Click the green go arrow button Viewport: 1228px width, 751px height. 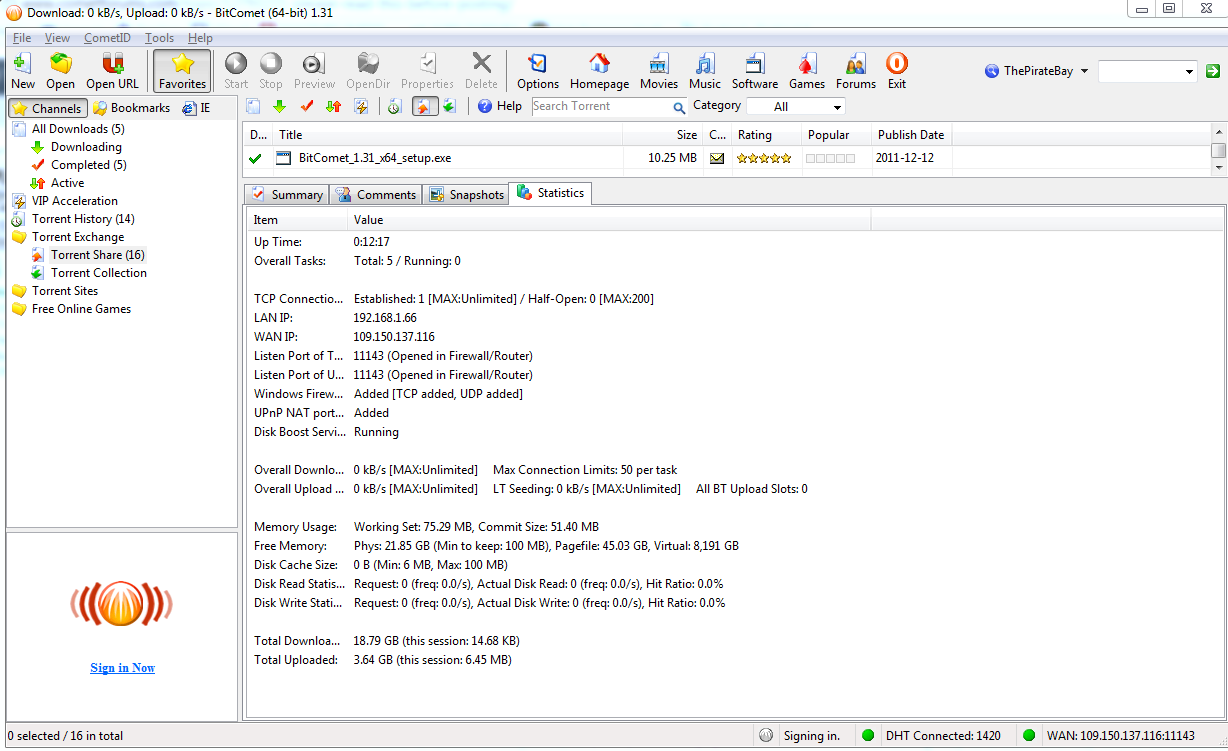1213,71
